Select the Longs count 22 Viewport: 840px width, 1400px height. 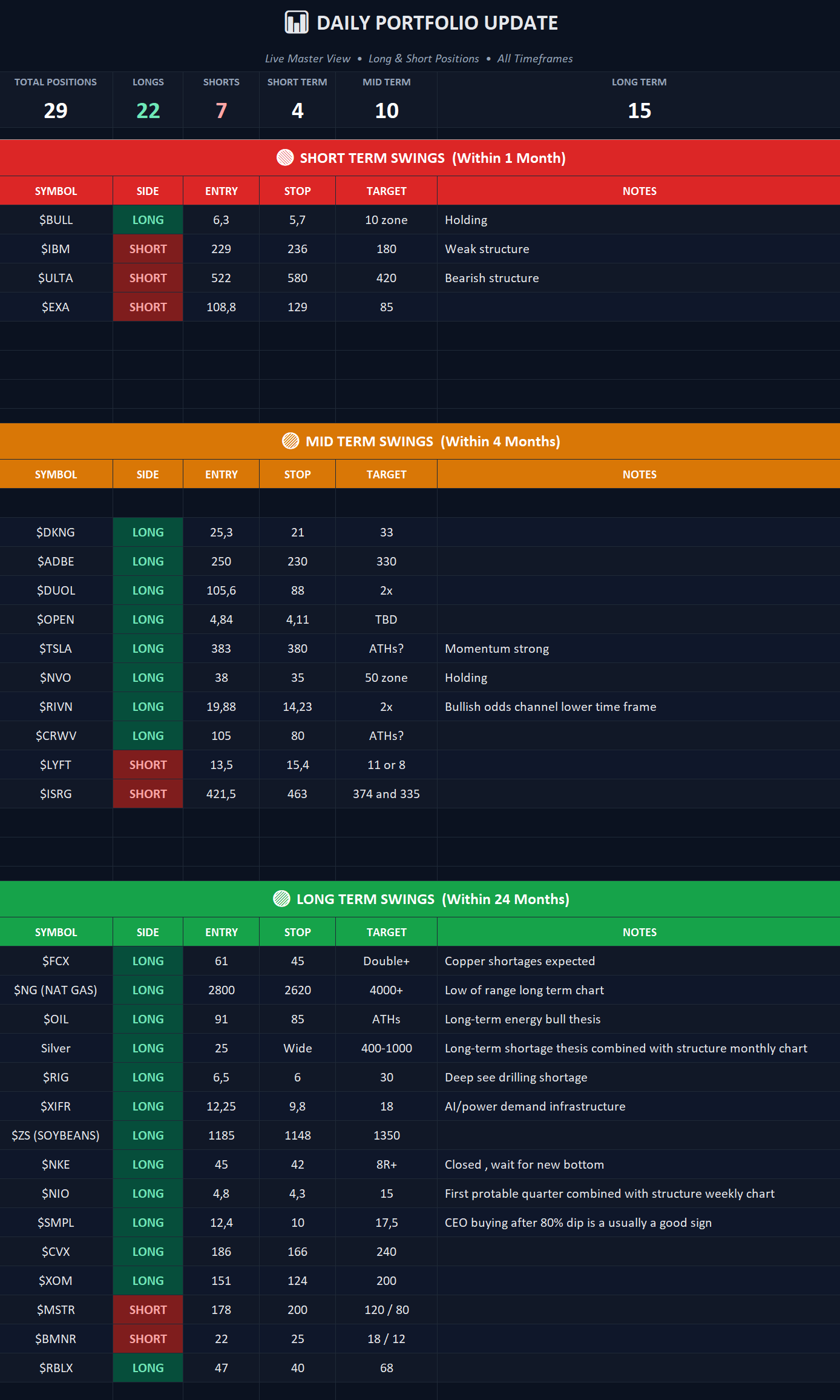pos(148,110)
